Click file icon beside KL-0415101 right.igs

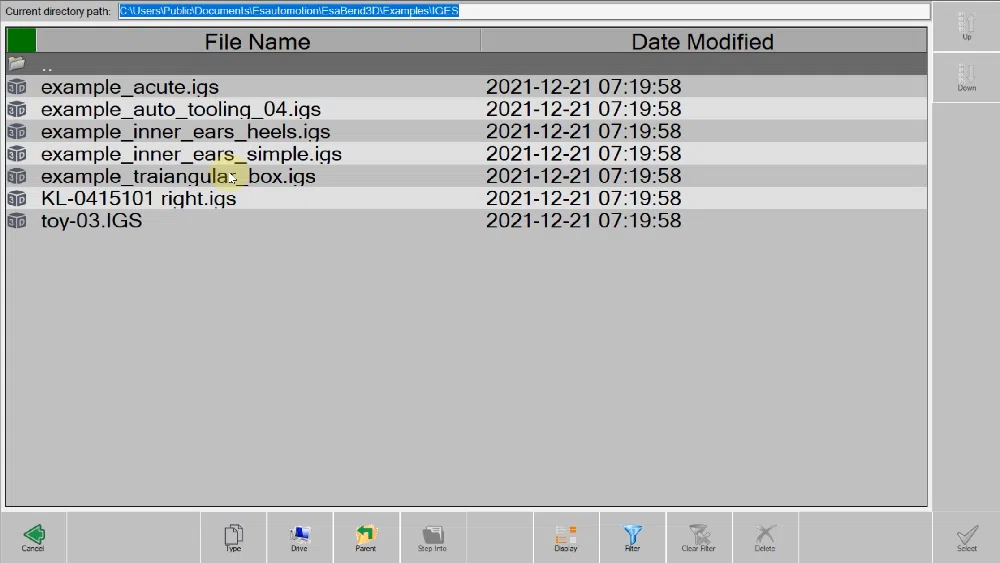[x=17, y=198]
